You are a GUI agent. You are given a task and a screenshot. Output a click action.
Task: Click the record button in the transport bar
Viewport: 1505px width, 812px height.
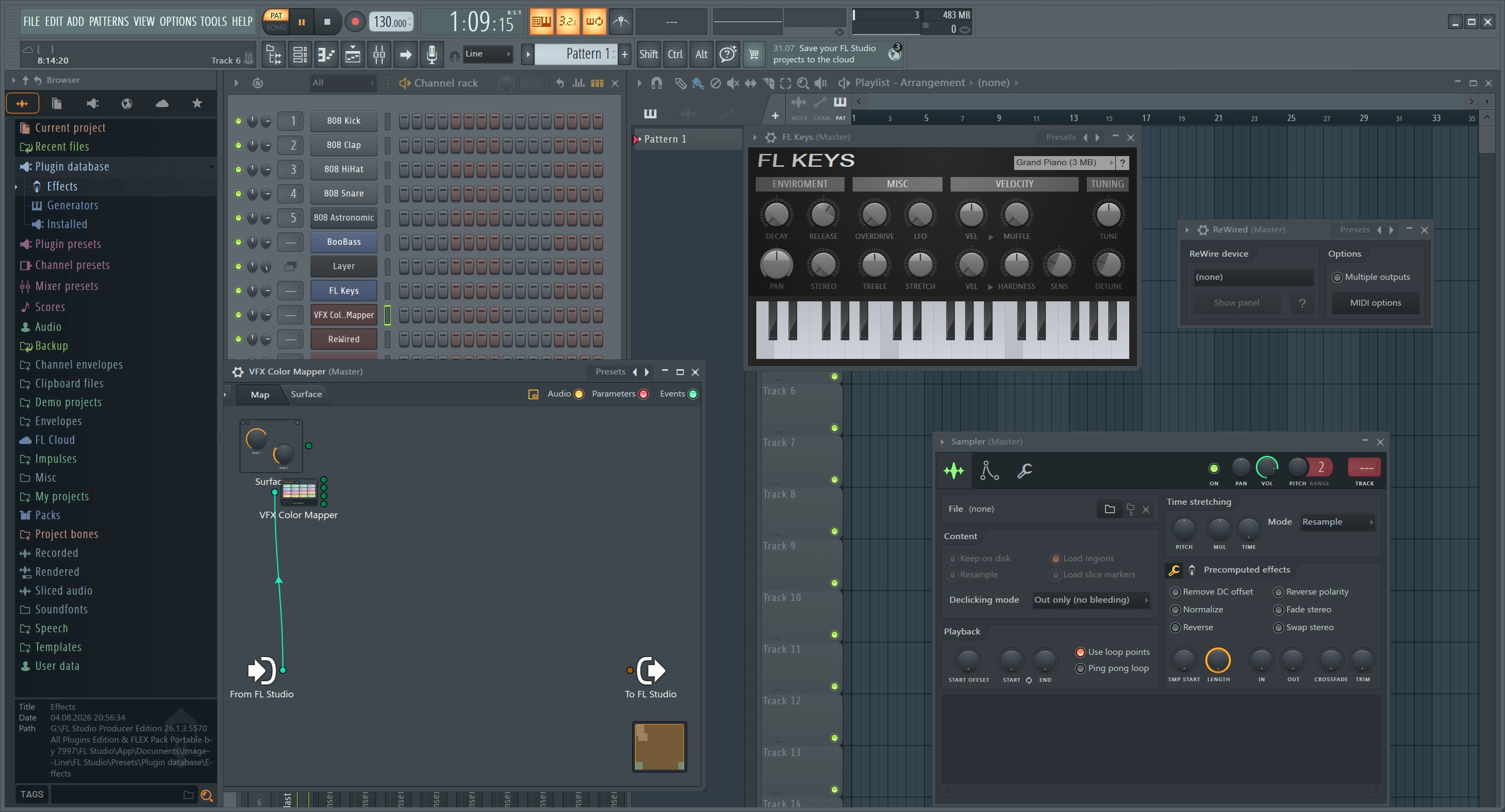tap(355, 22)
